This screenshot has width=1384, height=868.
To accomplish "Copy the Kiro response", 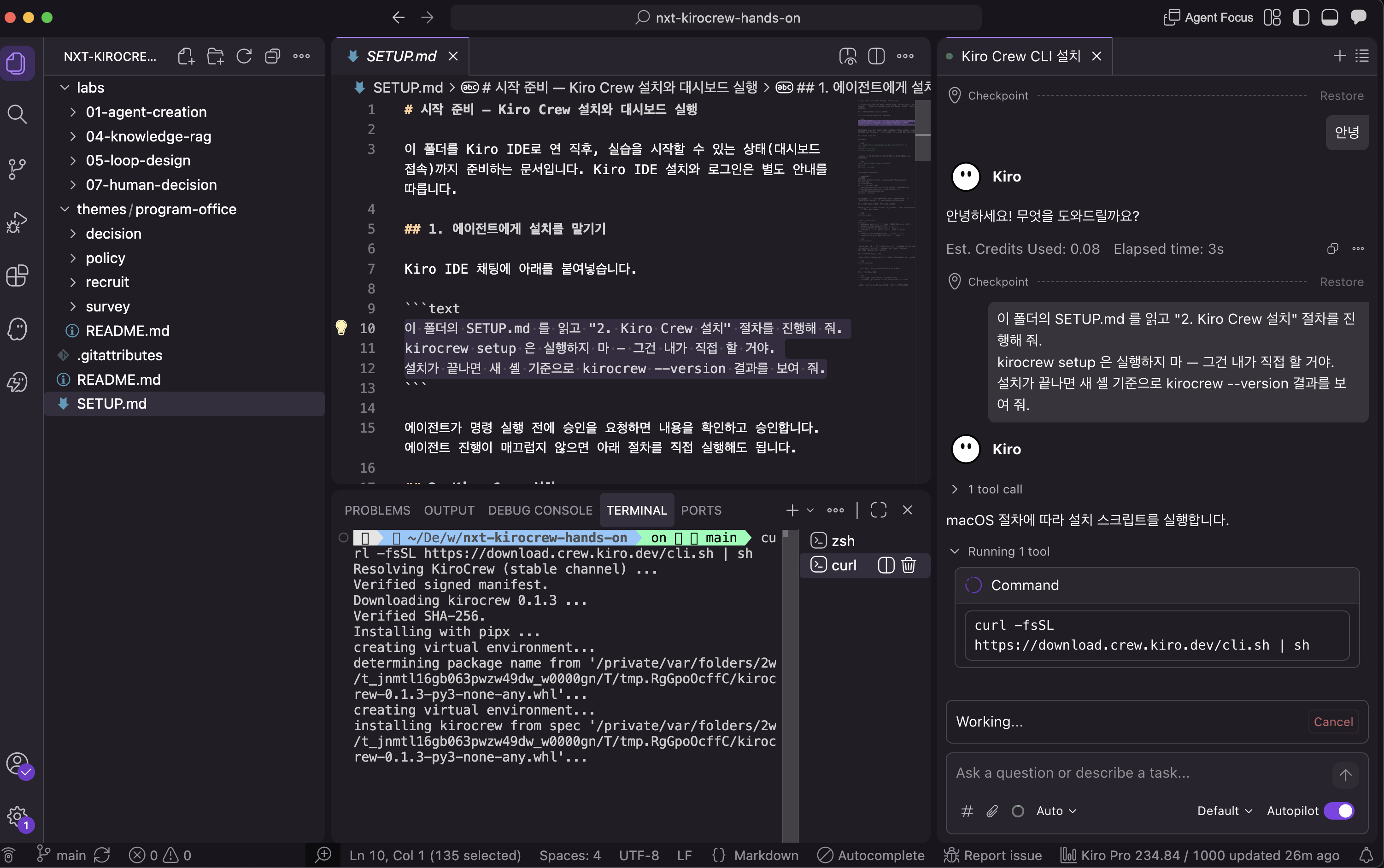I will pyautogui.click(x=1333, y=249).
